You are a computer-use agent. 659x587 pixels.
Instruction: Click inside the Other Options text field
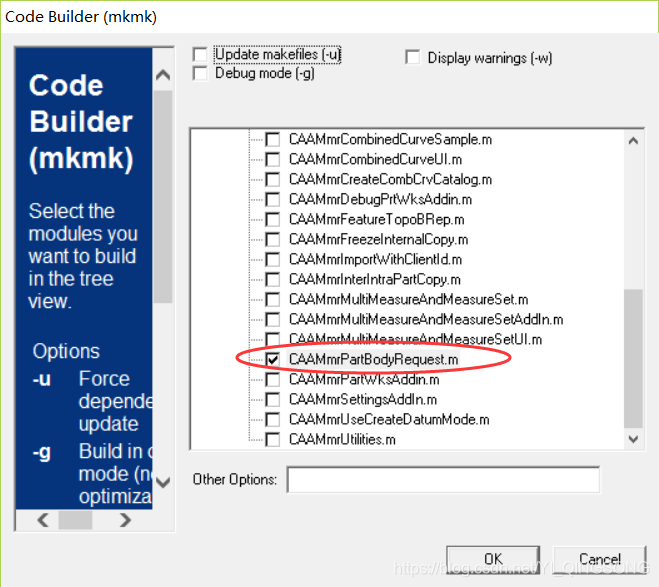coord(442,480)
